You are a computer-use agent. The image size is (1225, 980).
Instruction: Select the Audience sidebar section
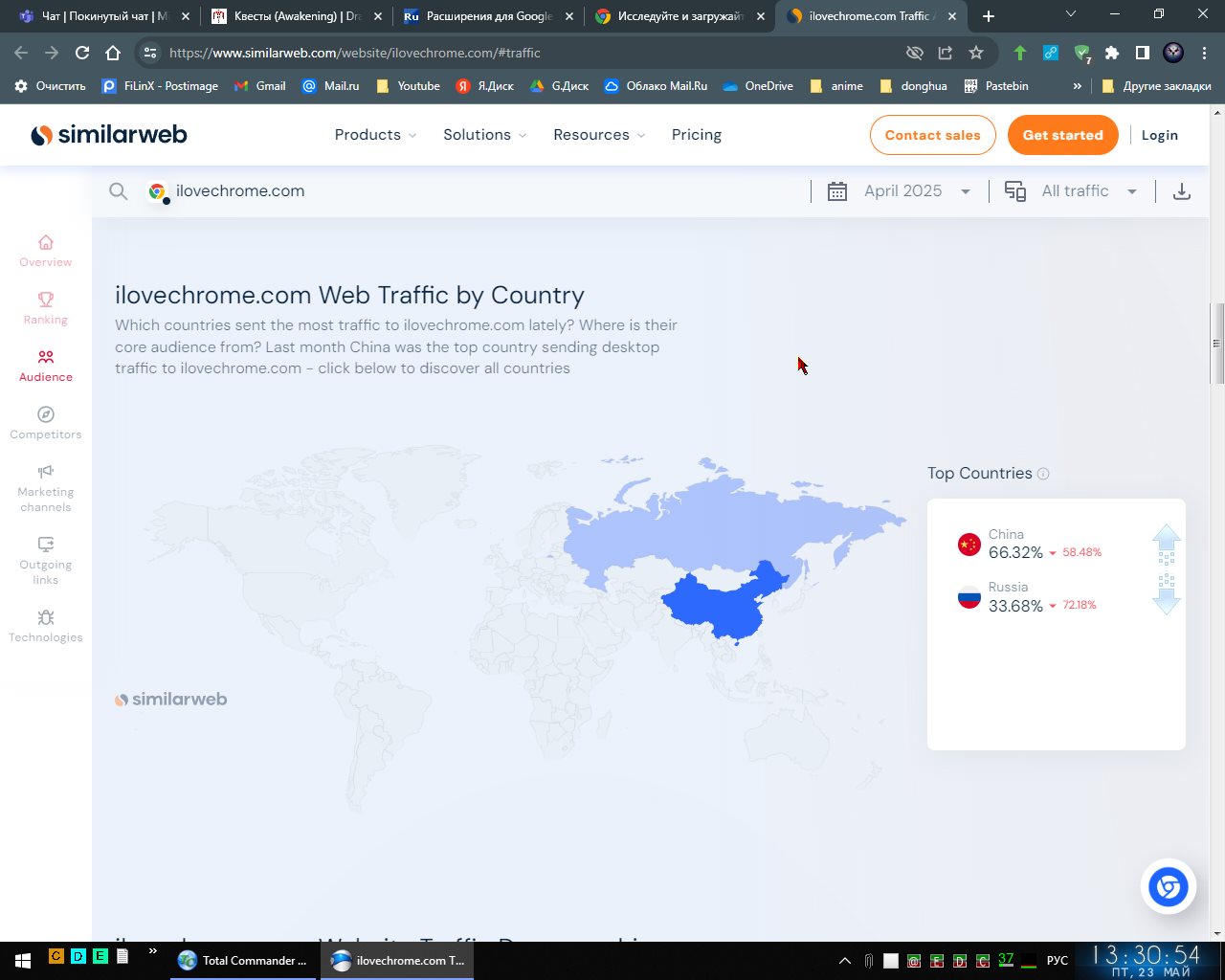point(45,366)
